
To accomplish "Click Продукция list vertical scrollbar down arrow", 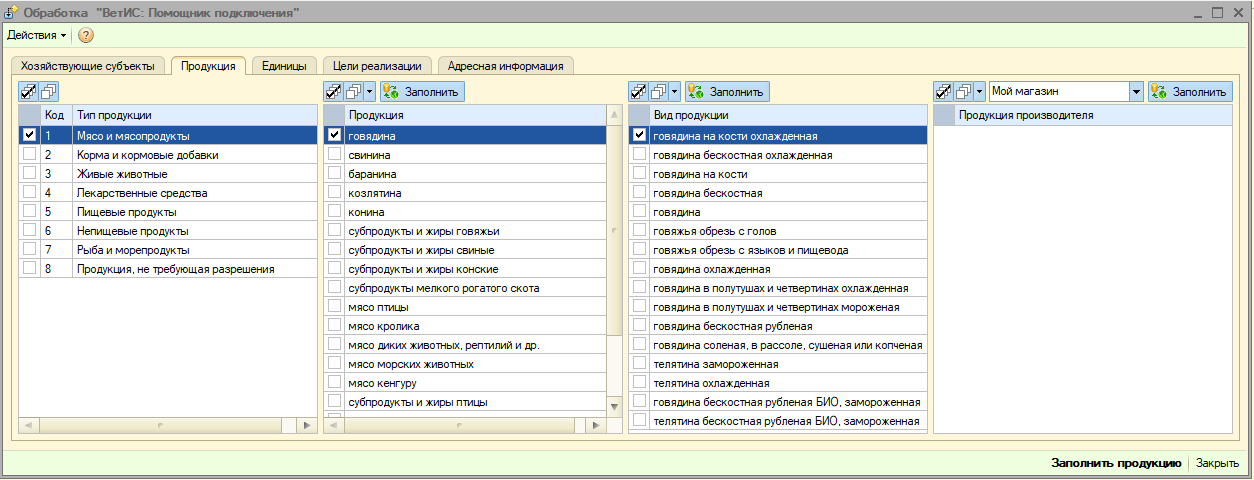I will click(614, 408).
